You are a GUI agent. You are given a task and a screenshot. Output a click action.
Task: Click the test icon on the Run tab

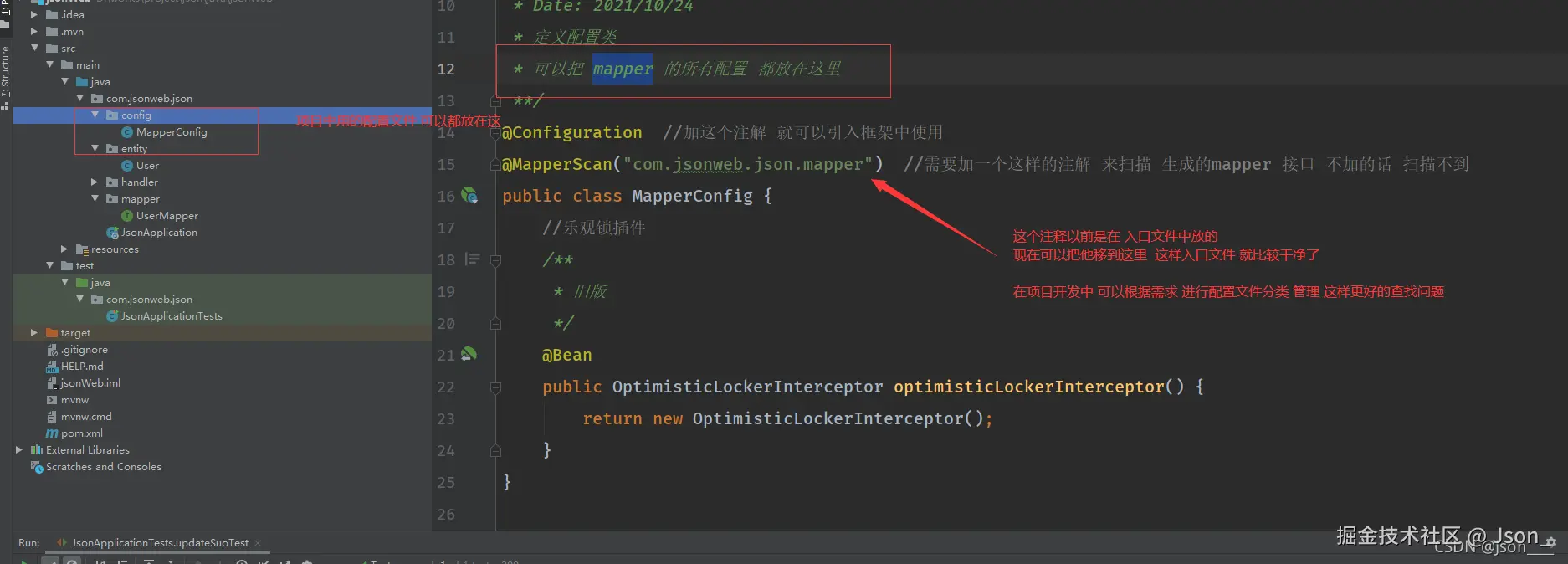click(61, 543)
